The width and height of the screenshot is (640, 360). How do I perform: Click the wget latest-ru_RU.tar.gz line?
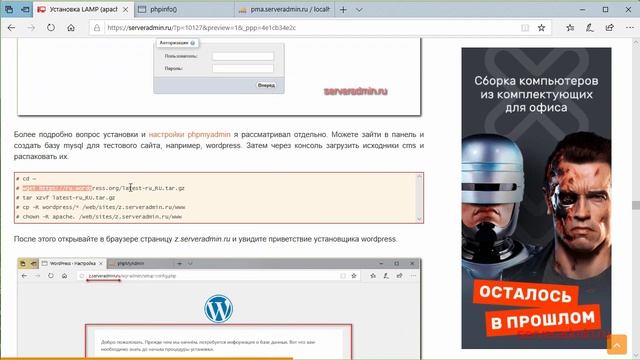click(100, 188)
